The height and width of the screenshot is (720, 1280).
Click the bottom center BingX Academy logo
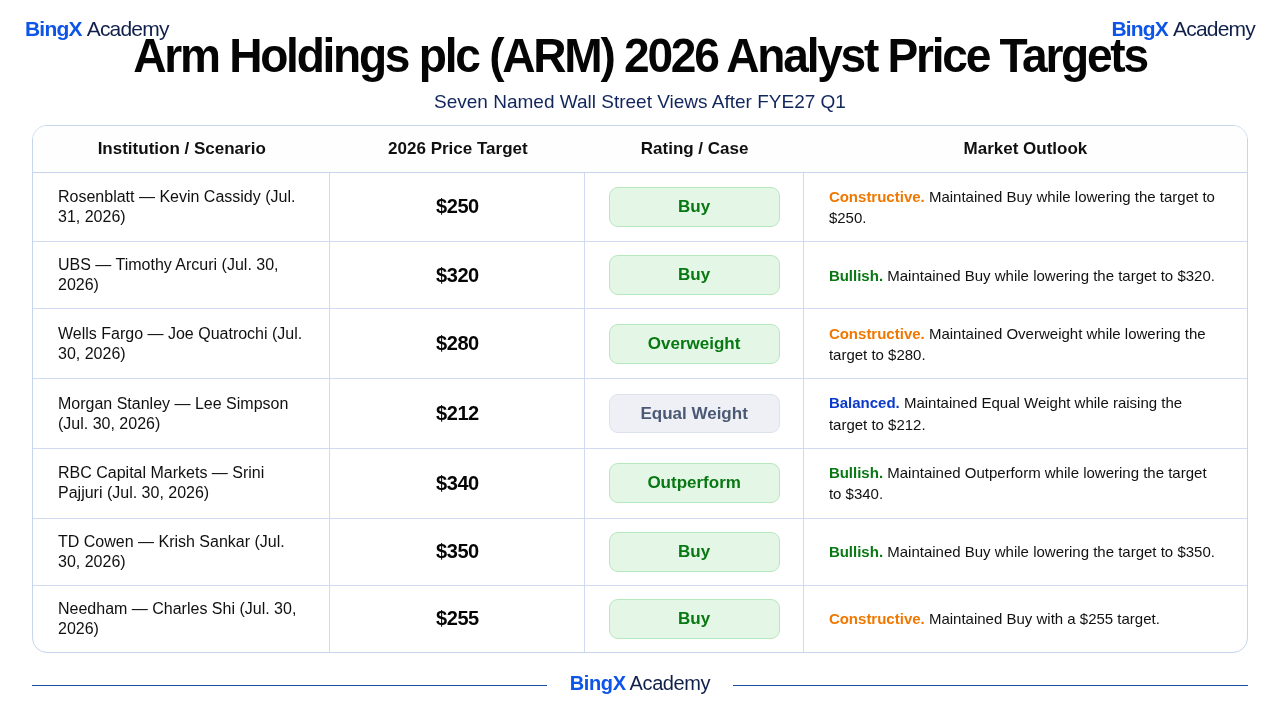coord(640,683)
